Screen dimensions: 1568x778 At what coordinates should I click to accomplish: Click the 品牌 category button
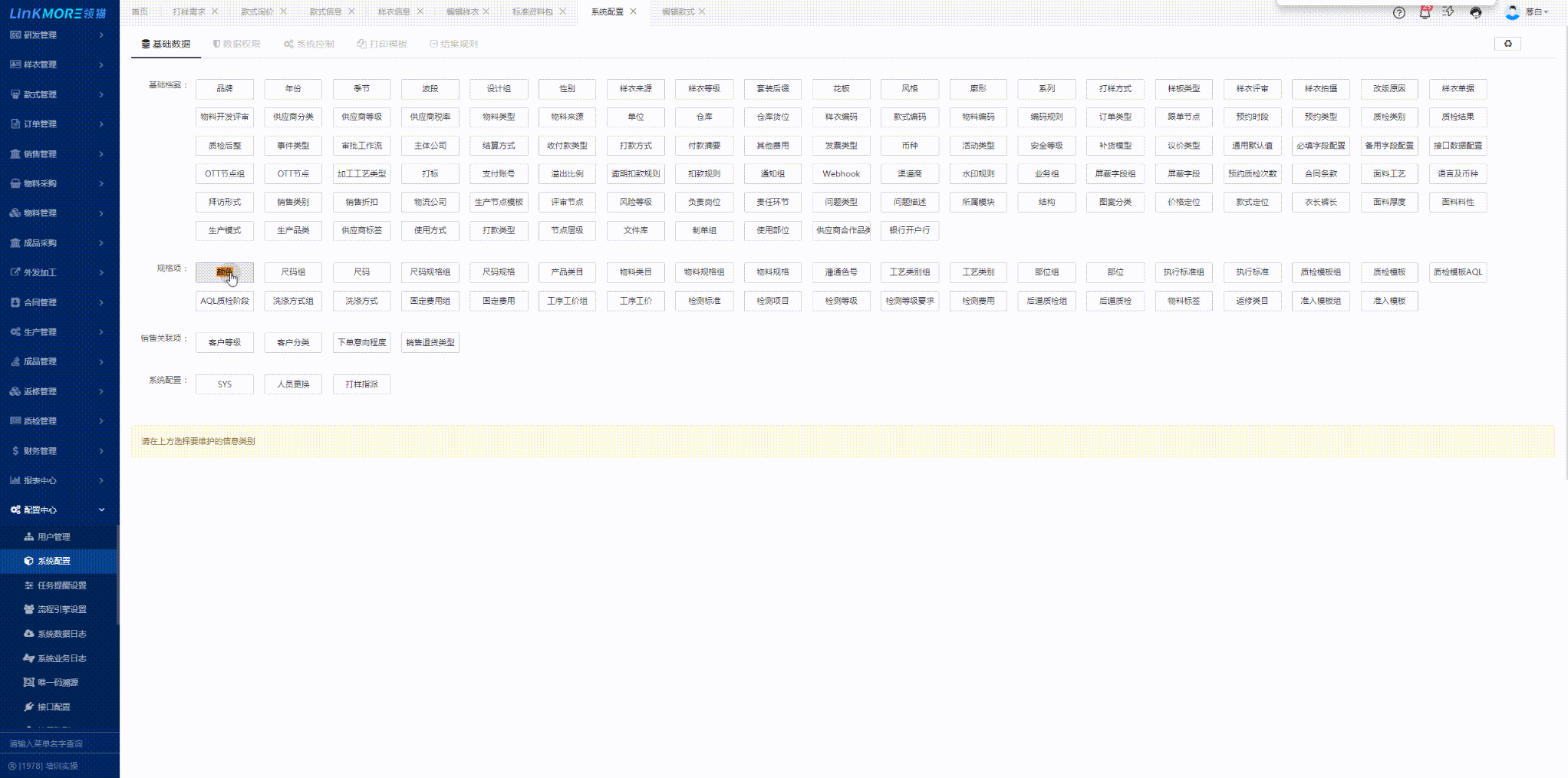pos(224,89)
